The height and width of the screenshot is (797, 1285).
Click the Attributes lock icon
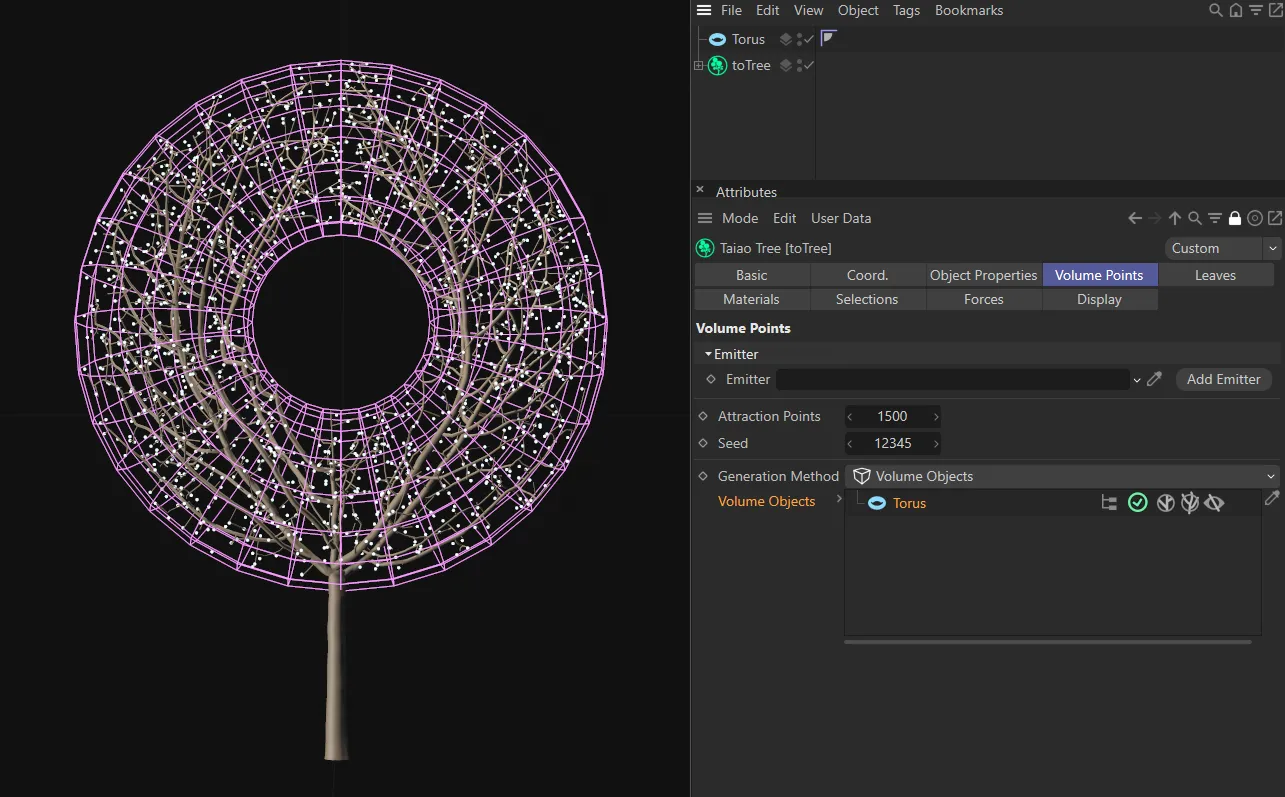pyautogui.click(x=1235, y=218)
